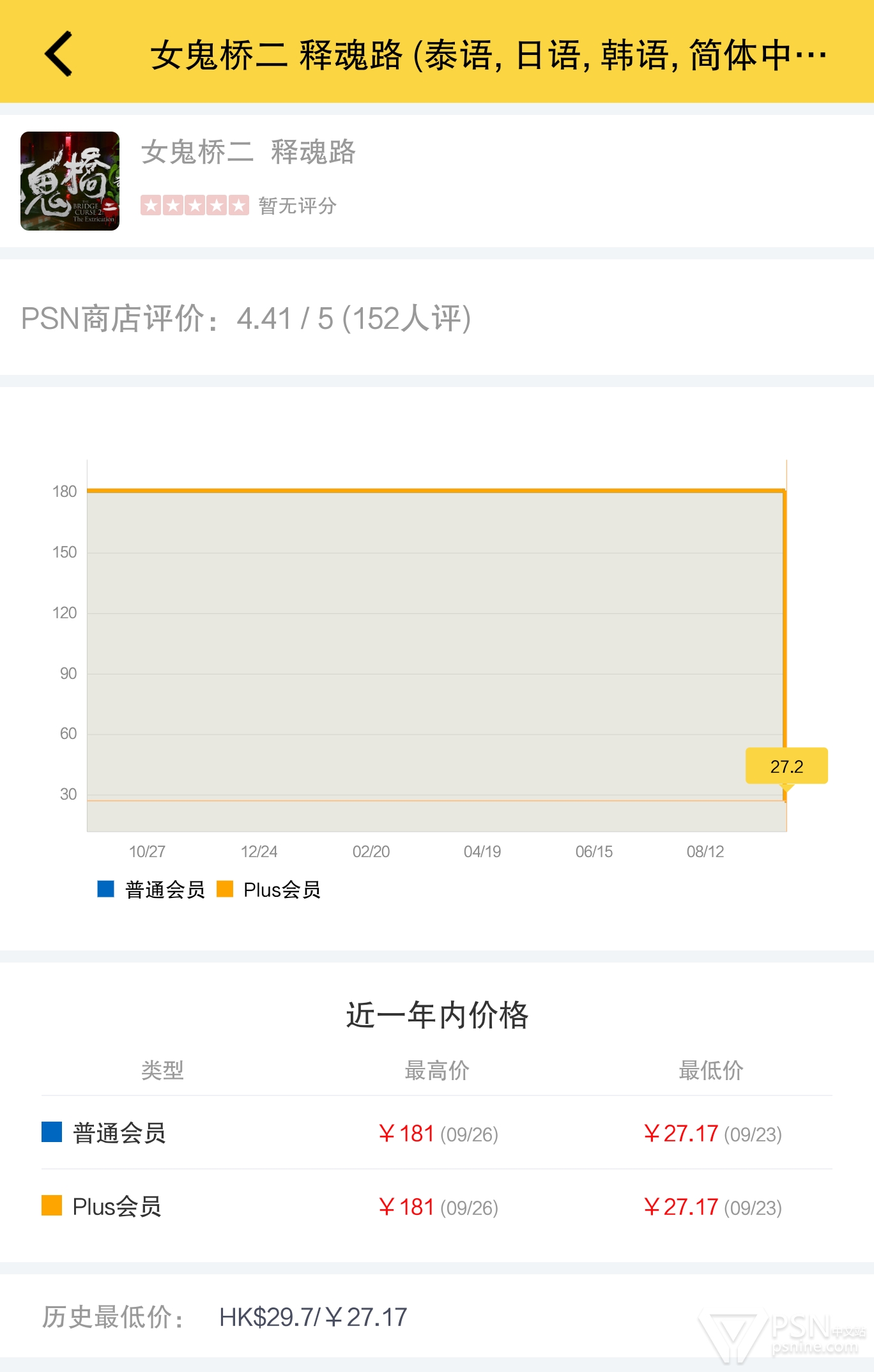Open the game cover thumbnail
This screenshot has height=1372, width=874.
pos(70,181)
